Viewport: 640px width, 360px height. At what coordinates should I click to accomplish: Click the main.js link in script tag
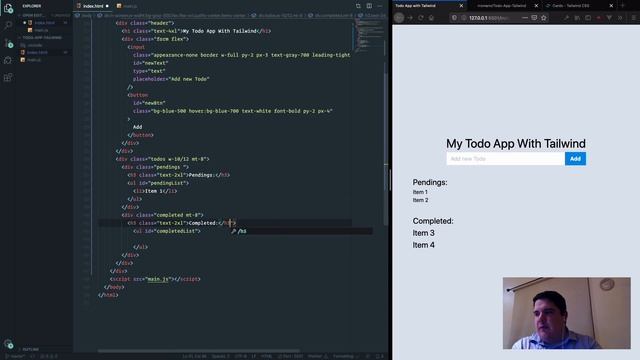[158, 279]
